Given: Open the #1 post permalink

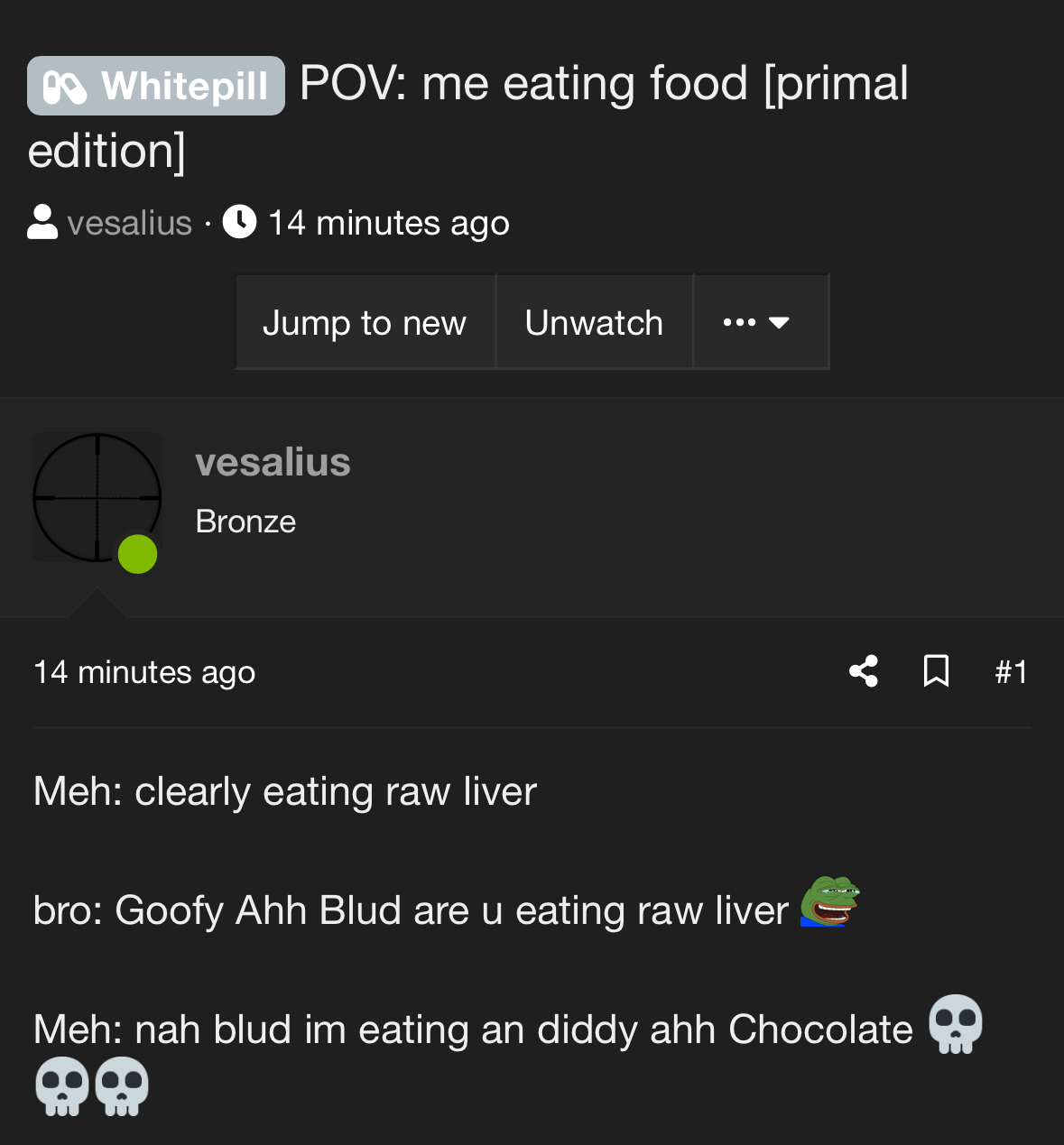Looking at the screenshot, I should (x=1011, y=672).
